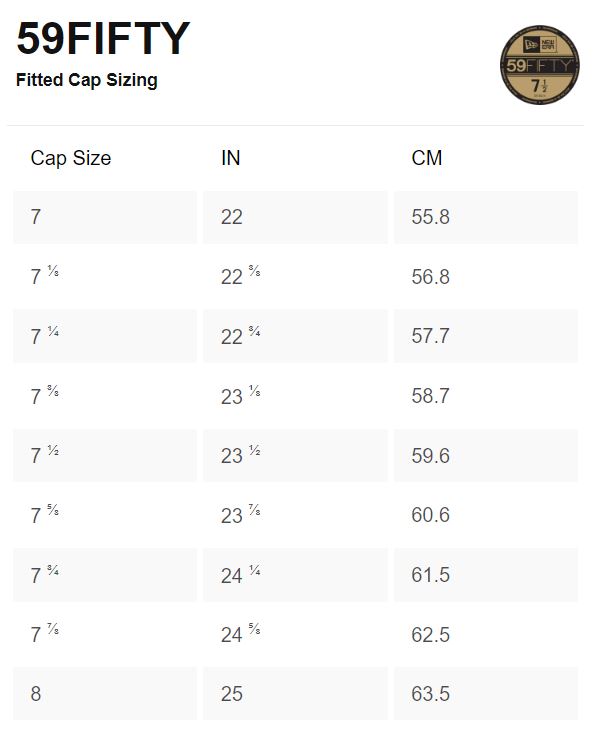Select the 22 inches cell
The image size is (596, 750).
[x=295, y=217]
